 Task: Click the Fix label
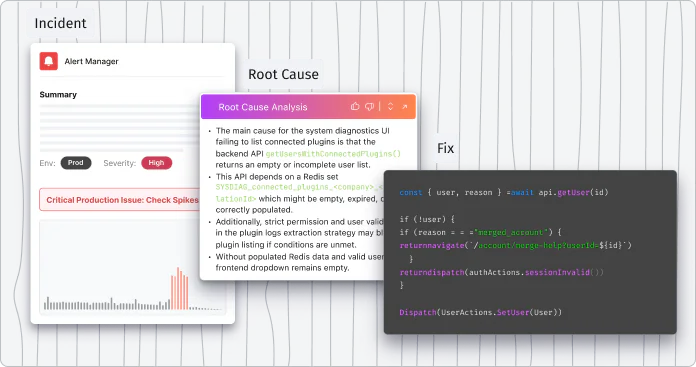coord(446,148)
